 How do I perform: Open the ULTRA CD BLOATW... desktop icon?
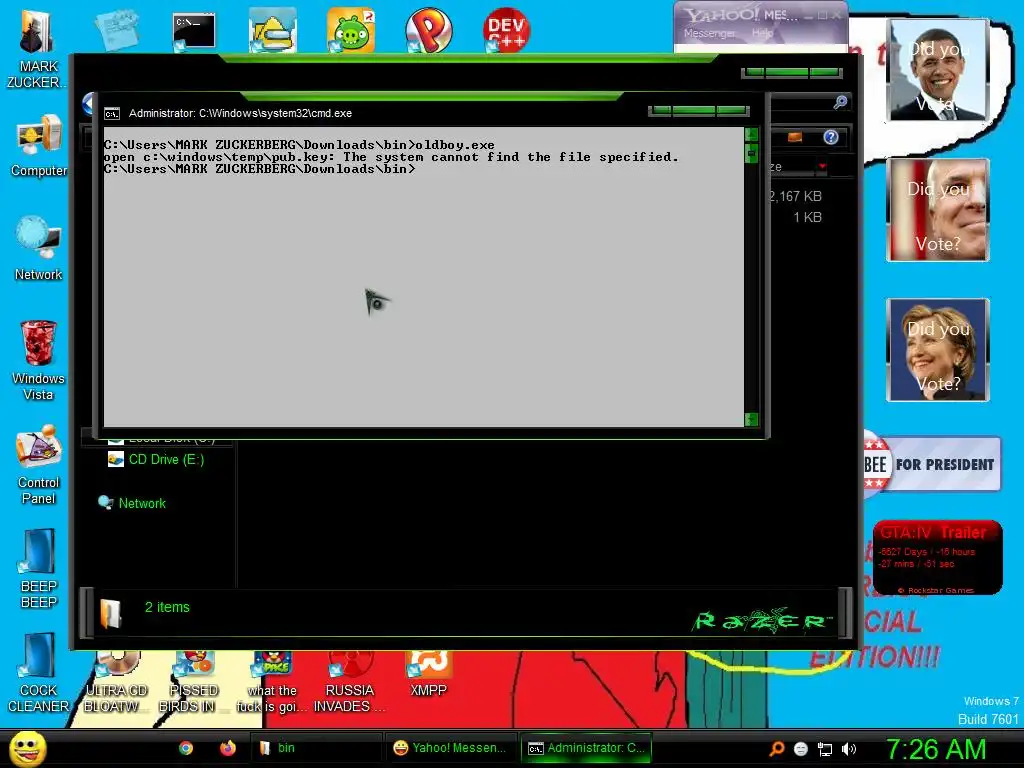click(116, 683)
